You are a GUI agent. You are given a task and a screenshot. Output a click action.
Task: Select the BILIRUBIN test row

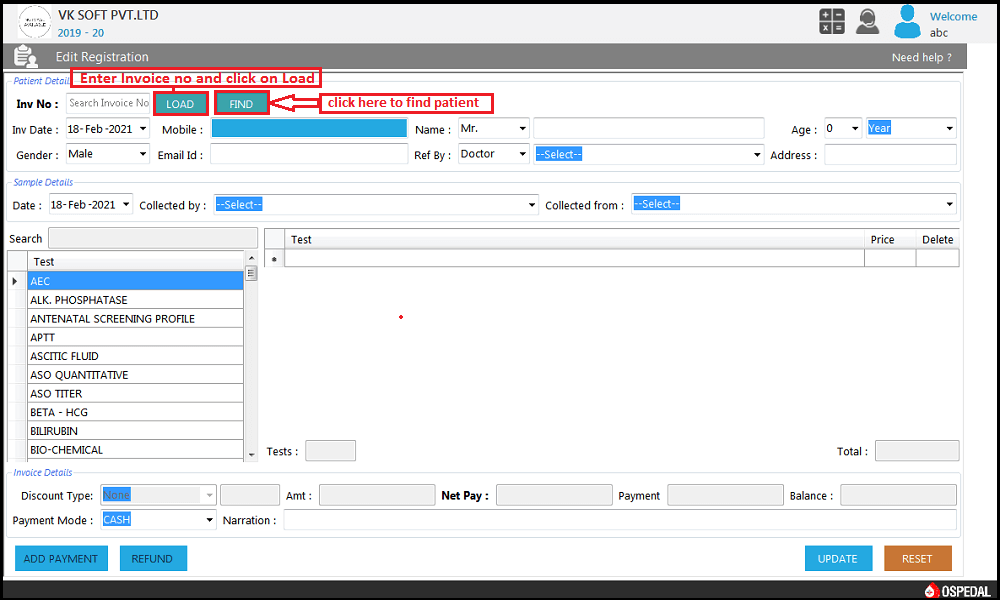pyautogui.click(x=135, y=431)
